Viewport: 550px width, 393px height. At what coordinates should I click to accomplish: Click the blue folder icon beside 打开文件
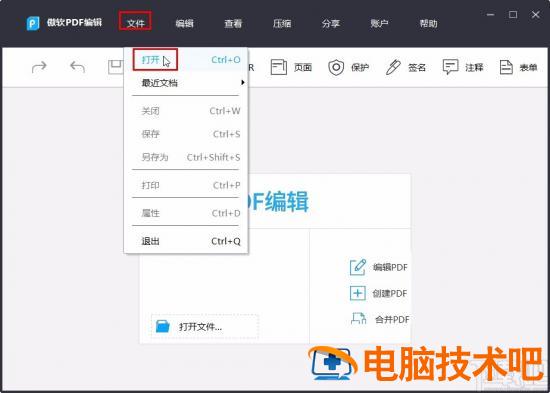click(x=163, y=326)
